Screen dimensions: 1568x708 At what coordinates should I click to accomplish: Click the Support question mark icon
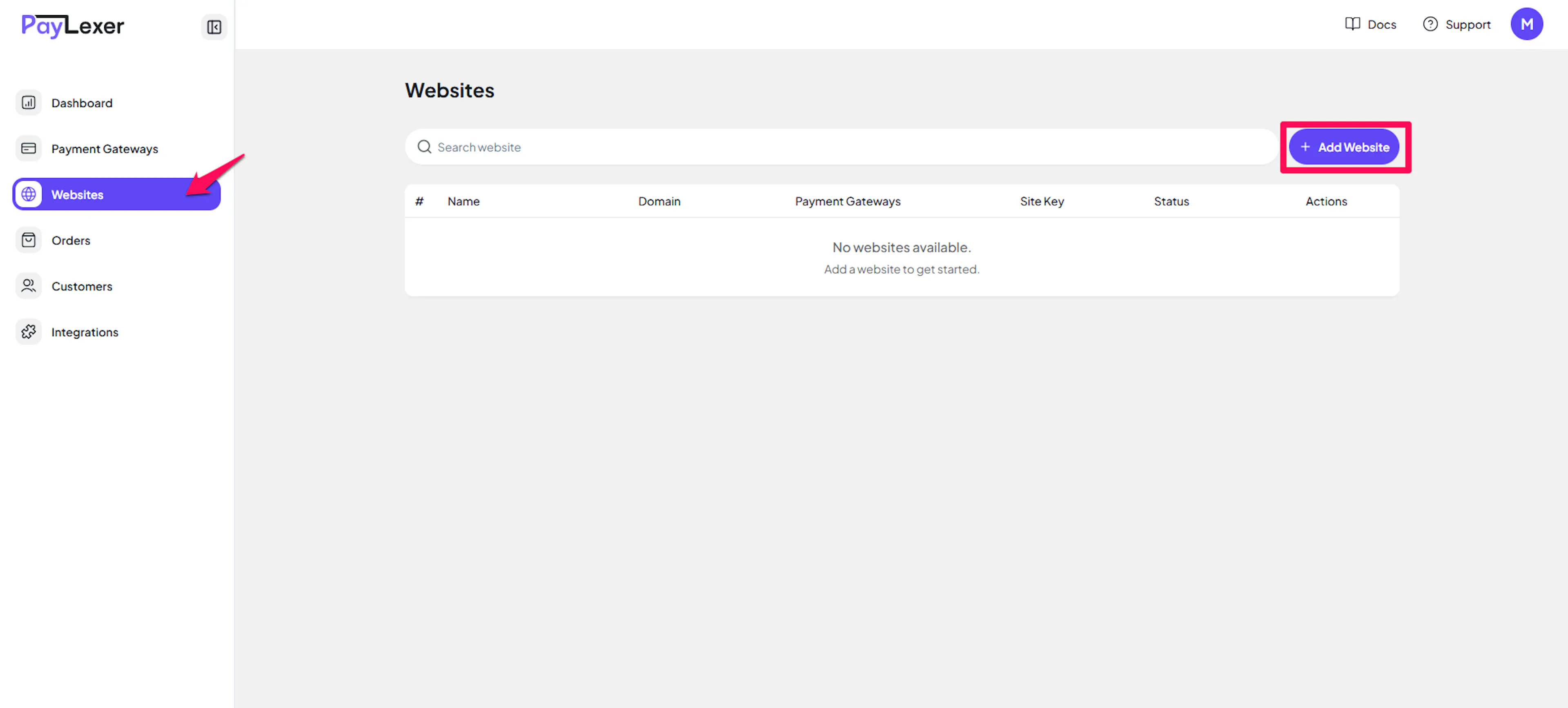pos(1430,25)
